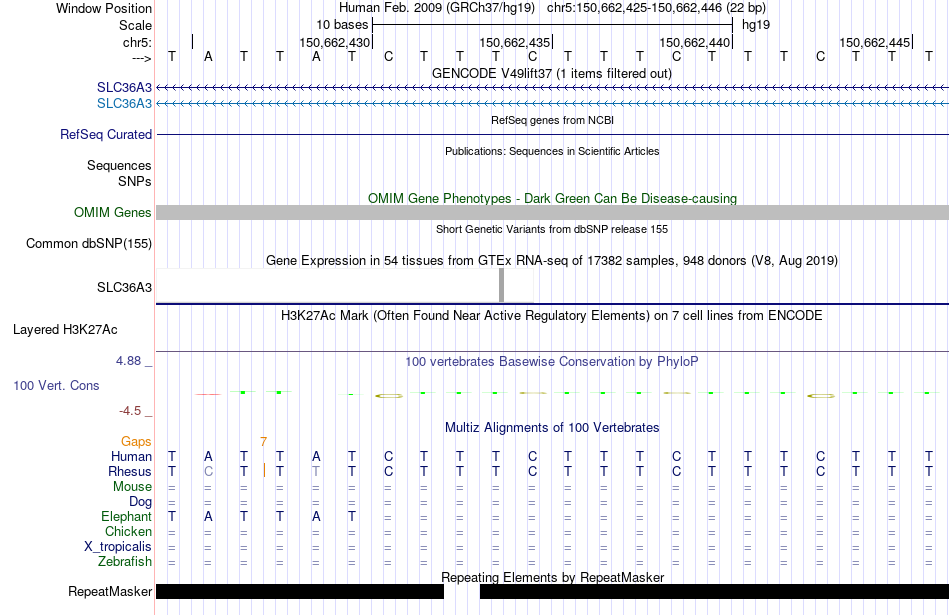The height and width of the screenshot is (615, 950).
Task: Click the red negative PhyloP bar
Action: [208, 394]
